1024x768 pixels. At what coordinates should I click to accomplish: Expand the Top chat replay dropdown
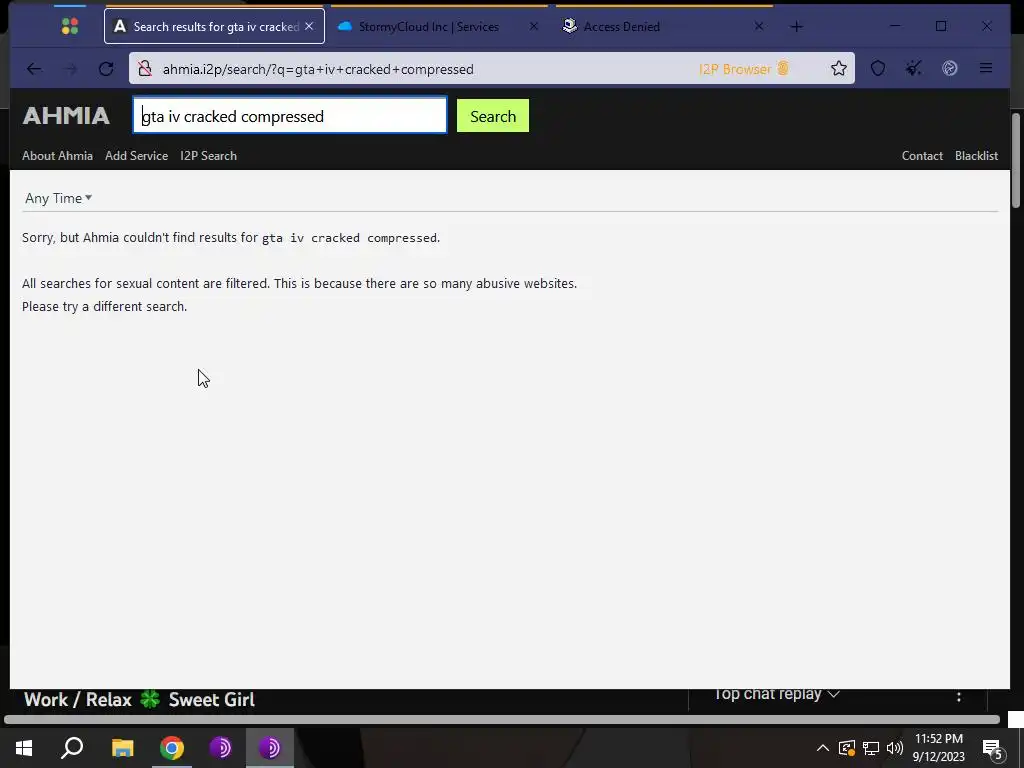(776, 694)
